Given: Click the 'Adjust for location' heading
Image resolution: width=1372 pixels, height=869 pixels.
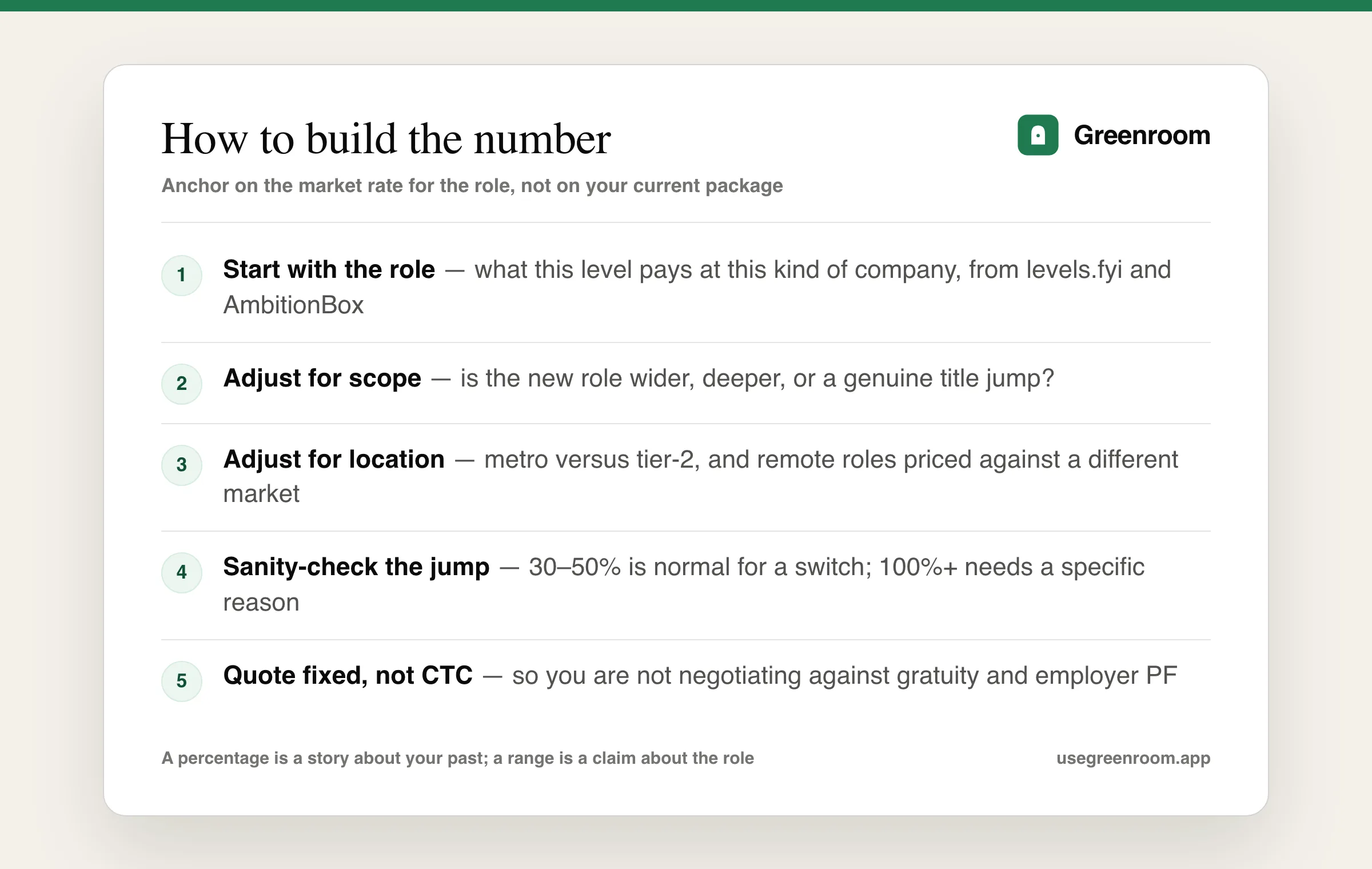Looking at the screenshot, I should point(334,459).
